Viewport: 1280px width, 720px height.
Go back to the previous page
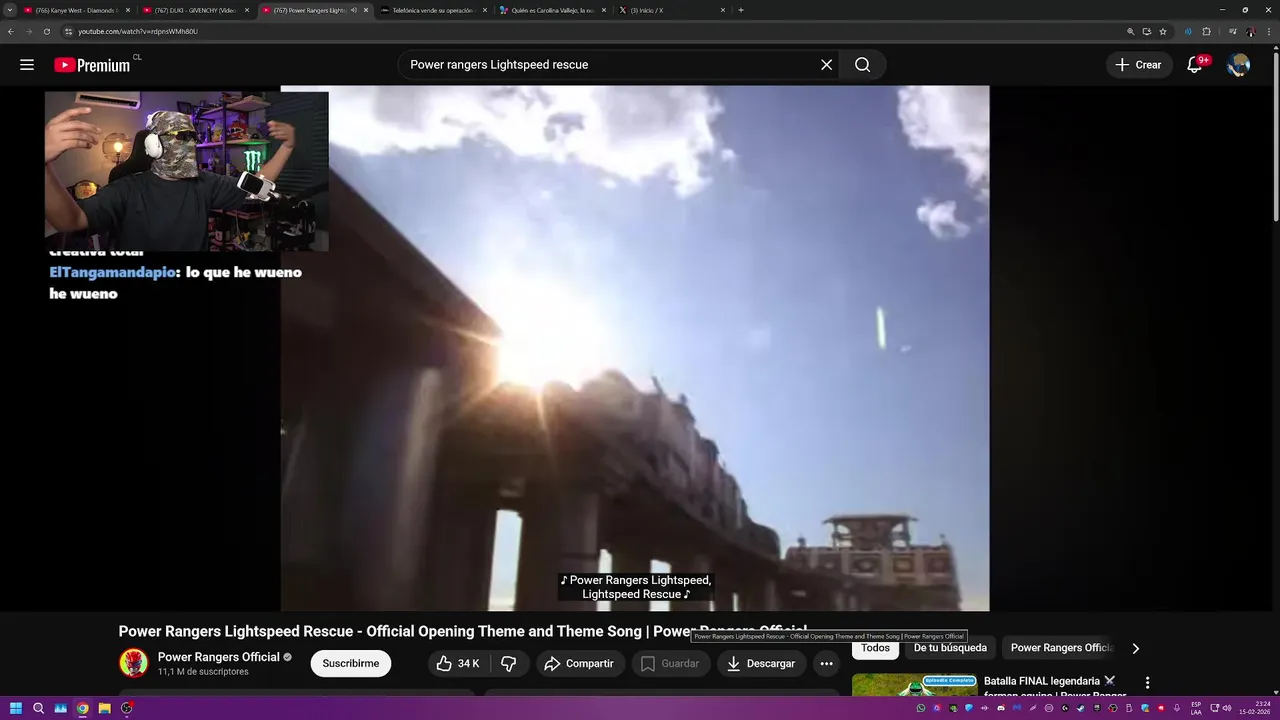coord(11,31)
